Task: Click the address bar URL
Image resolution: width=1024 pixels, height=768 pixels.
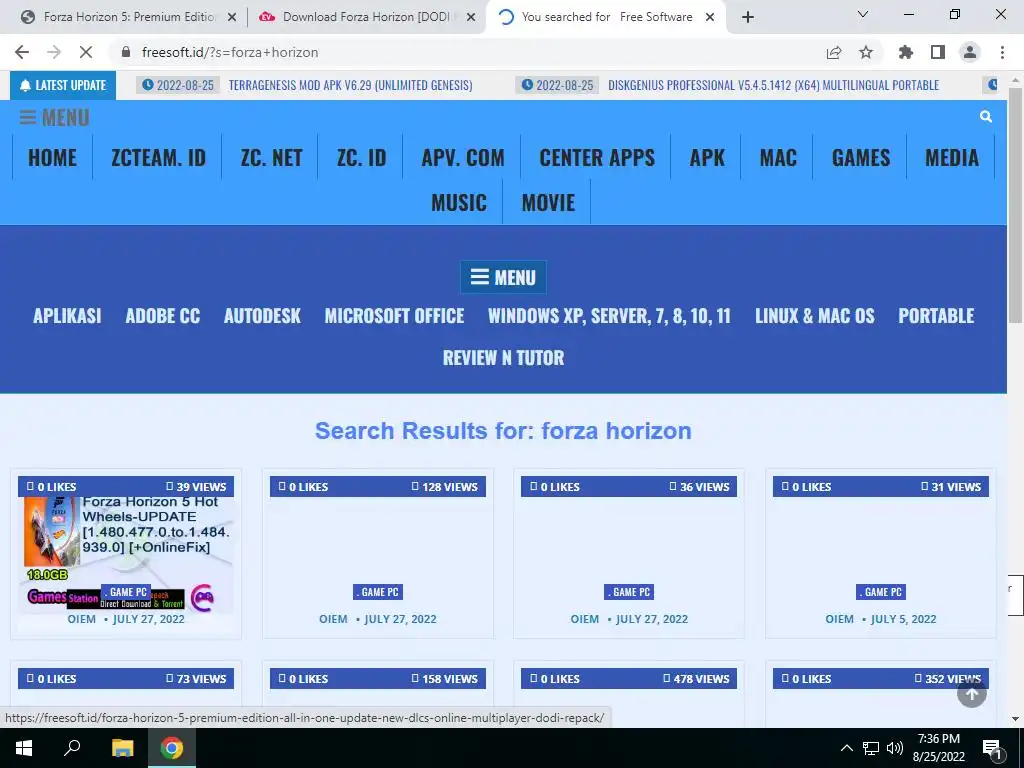Action: (230, 52)
